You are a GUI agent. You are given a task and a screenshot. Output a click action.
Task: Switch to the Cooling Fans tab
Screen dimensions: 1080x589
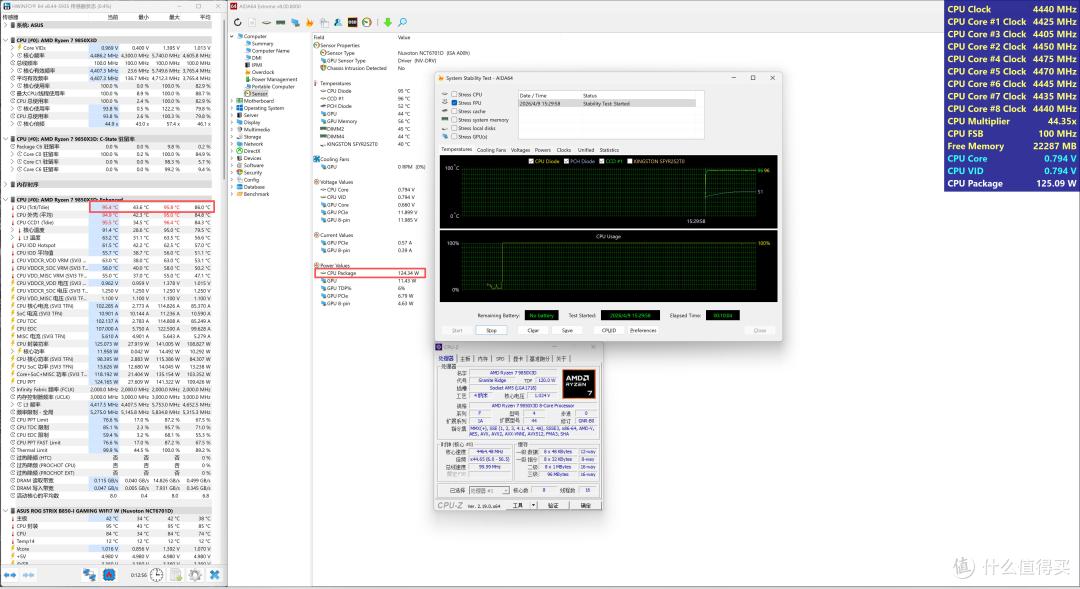pyautogui.click(x=491, y=149)
